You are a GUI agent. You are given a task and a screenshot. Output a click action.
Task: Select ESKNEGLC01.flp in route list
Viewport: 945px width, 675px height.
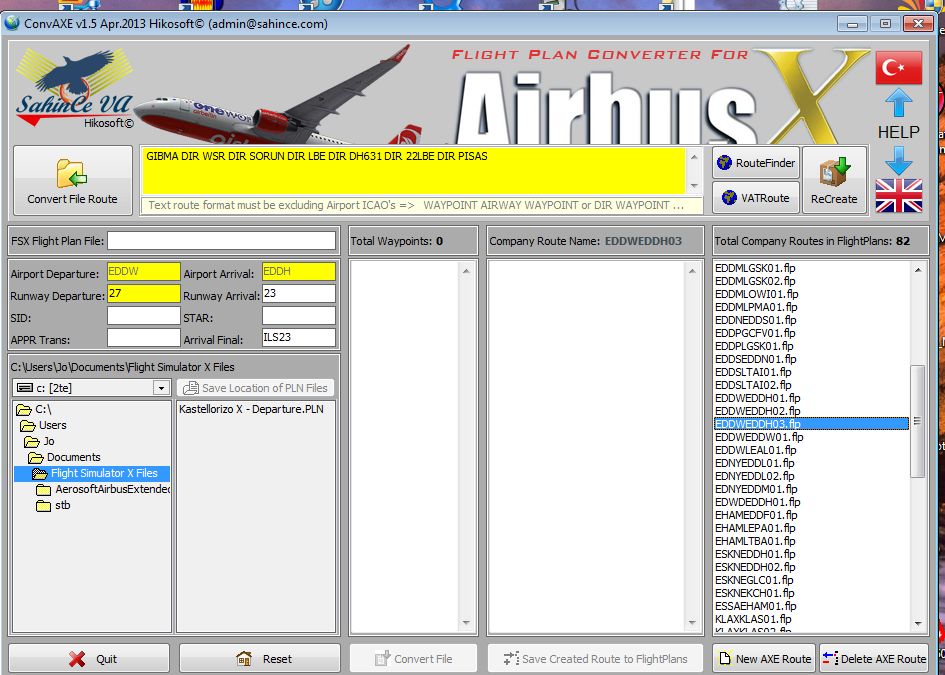pos(754,580)
